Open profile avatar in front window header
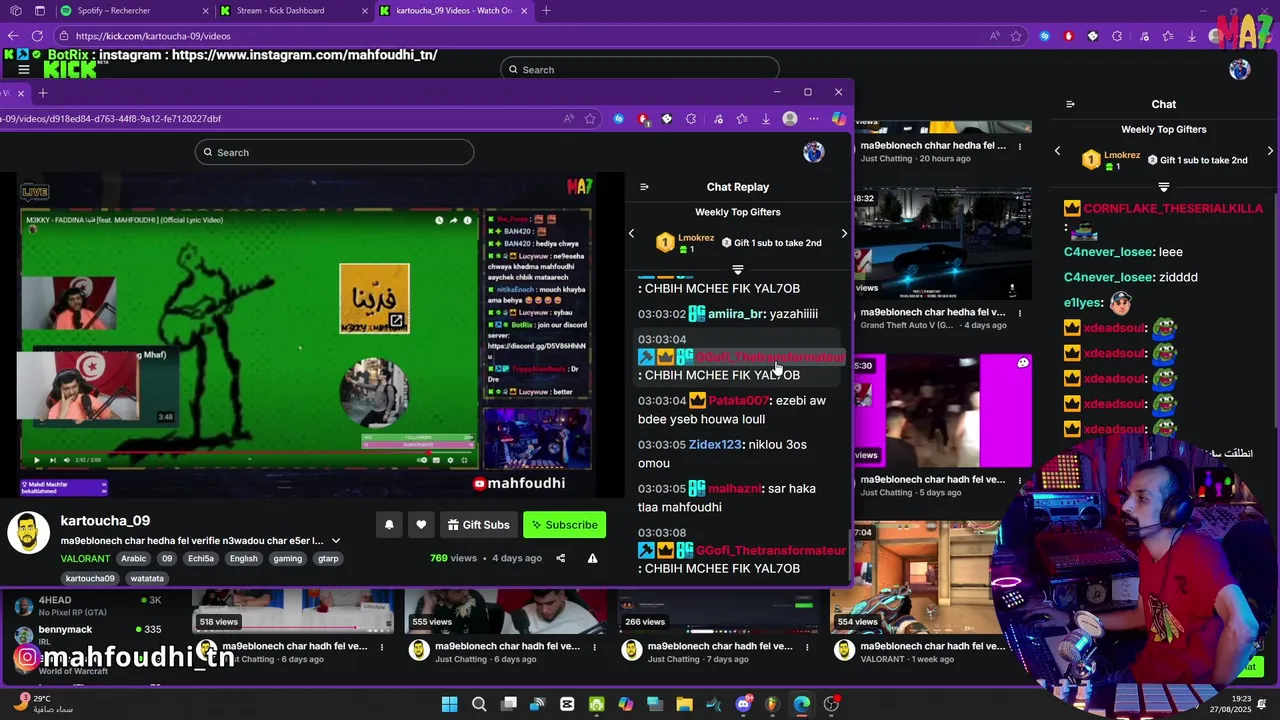The height and width of the screenshot is (720, 1280). click(x=814, y=152)
